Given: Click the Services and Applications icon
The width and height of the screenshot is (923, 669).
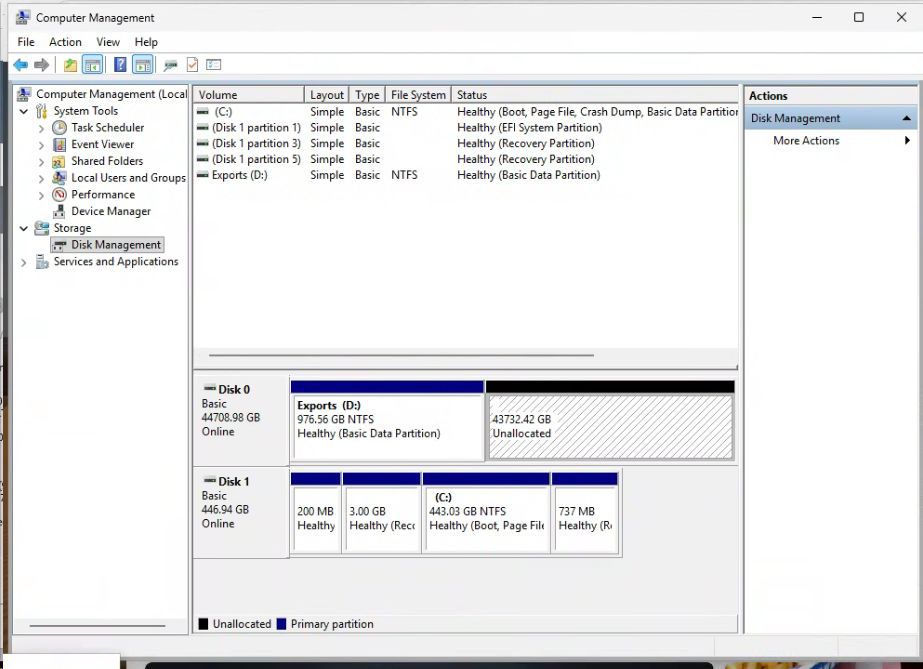Looking at the screenshot, I should 42,261.
